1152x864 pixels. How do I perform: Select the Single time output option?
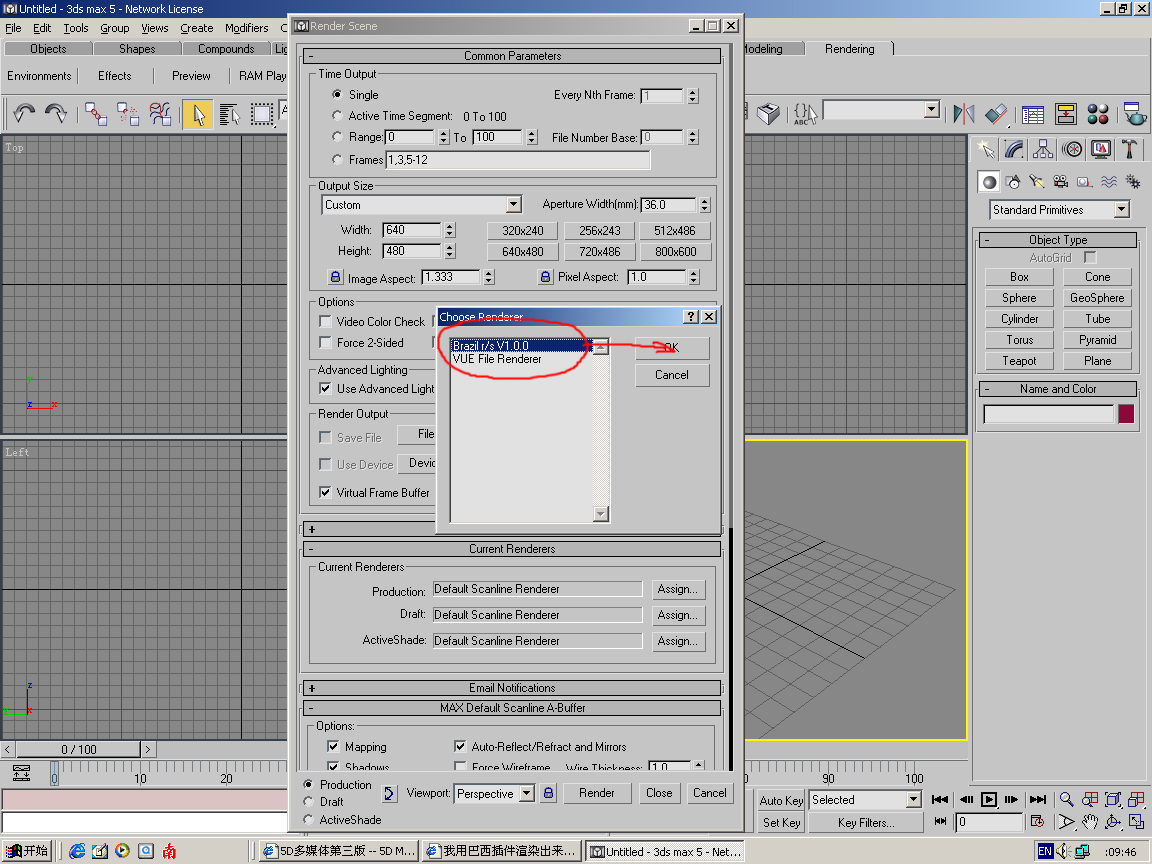coord(336,95)
